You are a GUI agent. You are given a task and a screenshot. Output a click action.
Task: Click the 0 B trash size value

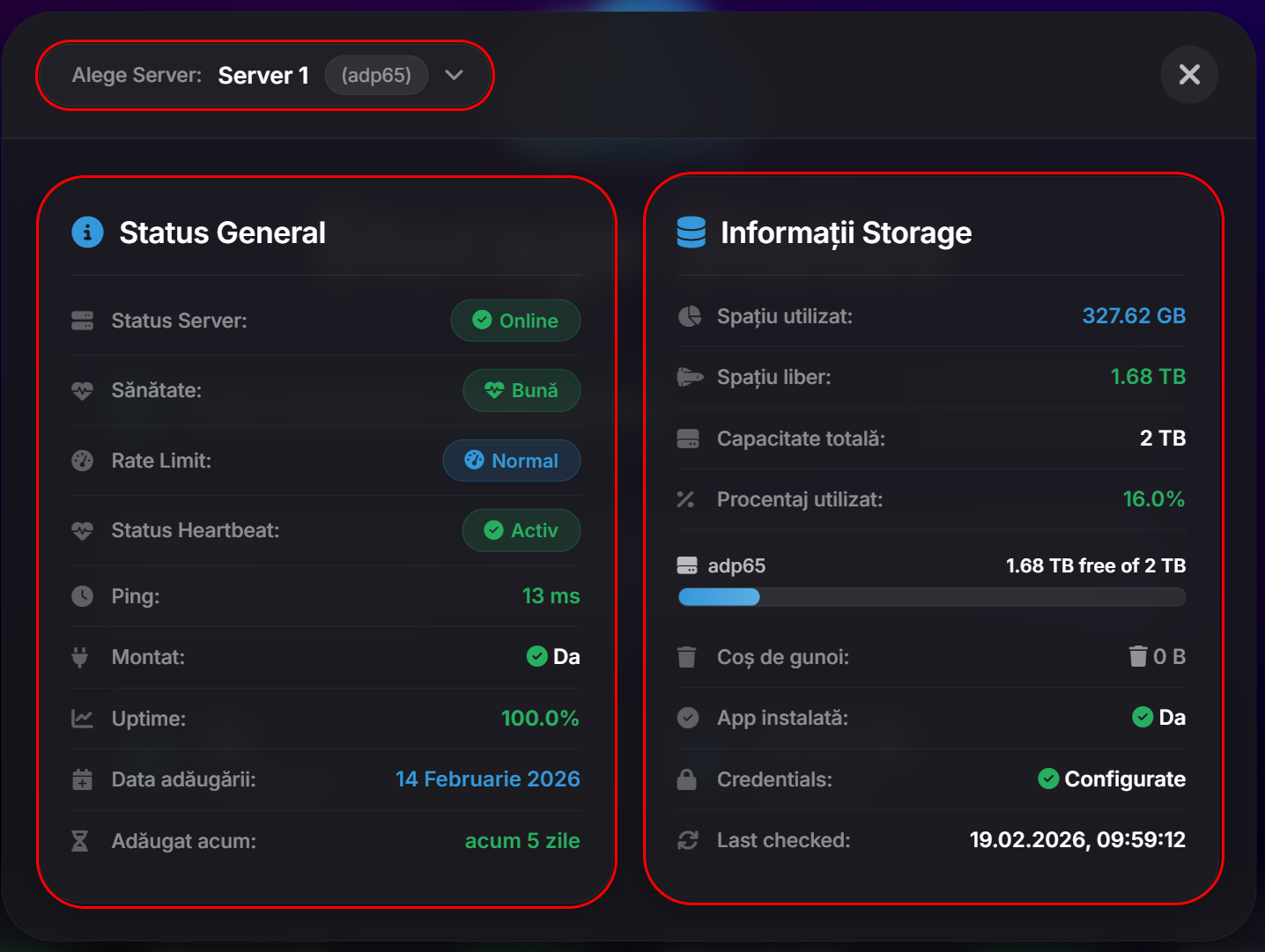pyautogui.click(x=1169, y=657)
